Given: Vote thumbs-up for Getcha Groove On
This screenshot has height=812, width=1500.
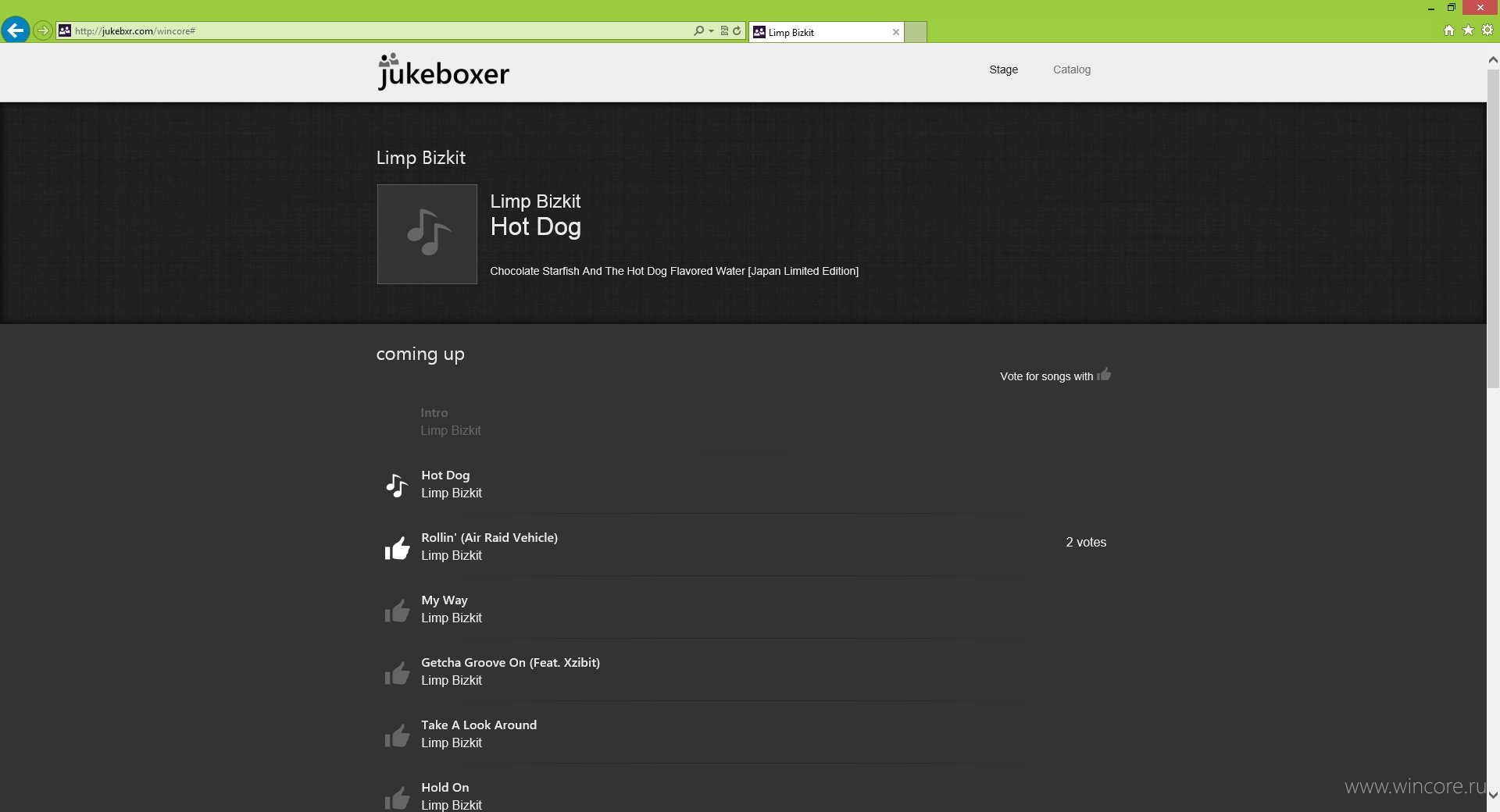Looking at the screenshot, I should (397, 673).
